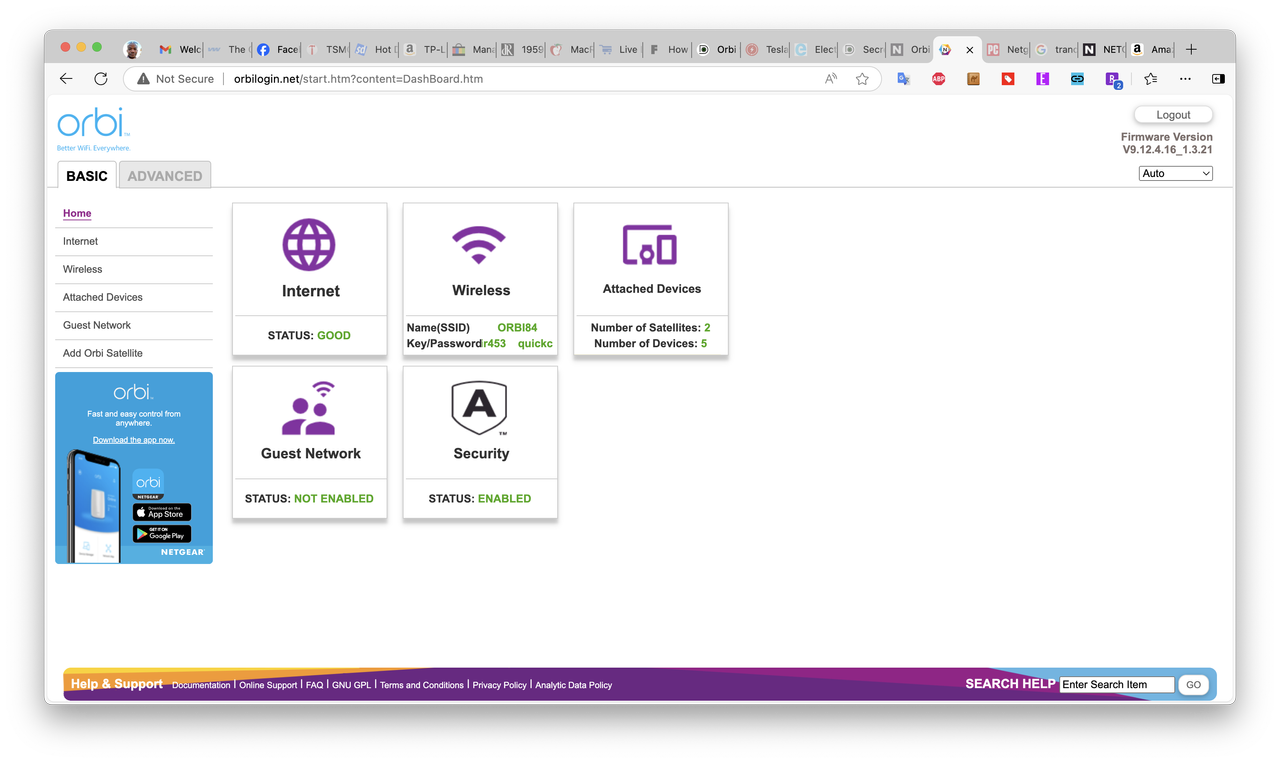Click the Download the app now link
The height and width of the screenshot is (763, 1280).
pos(133,440)
